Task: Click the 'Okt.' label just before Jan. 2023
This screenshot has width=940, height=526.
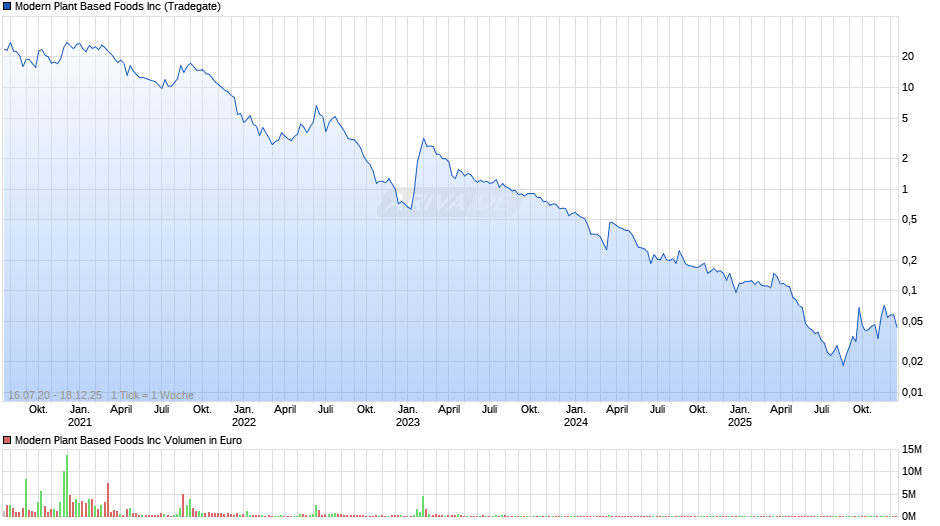Action: [x=366, y=410]
